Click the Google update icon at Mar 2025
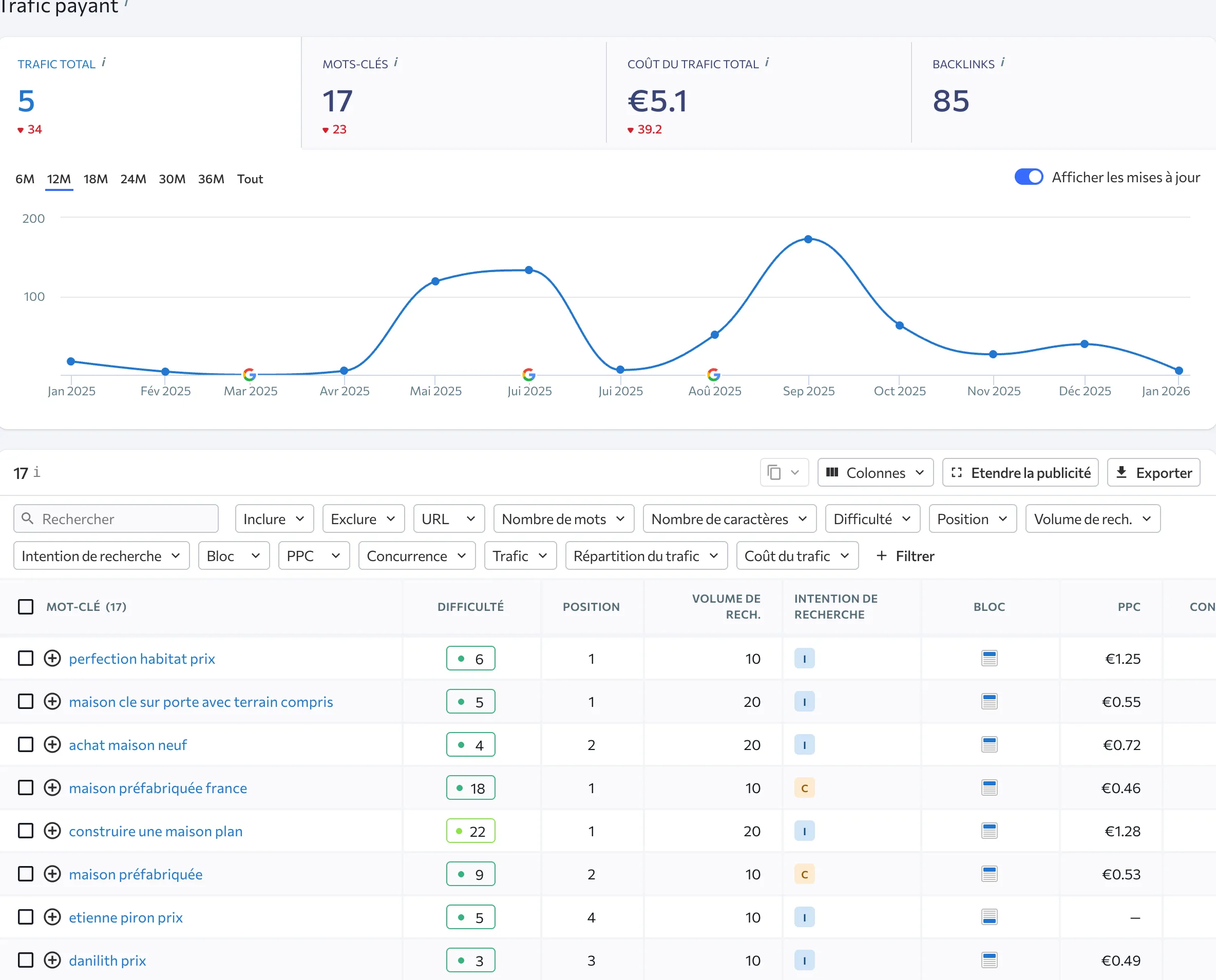The width and height of the screenshot is (1216, 980). tap(249, 374)
